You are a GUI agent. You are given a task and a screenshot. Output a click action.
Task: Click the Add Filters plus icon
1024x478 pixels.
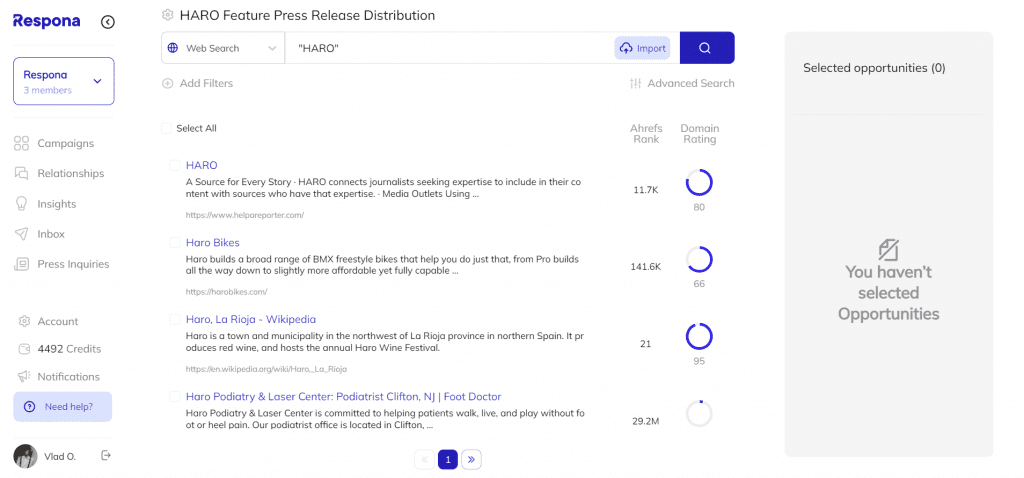[168, 84]
